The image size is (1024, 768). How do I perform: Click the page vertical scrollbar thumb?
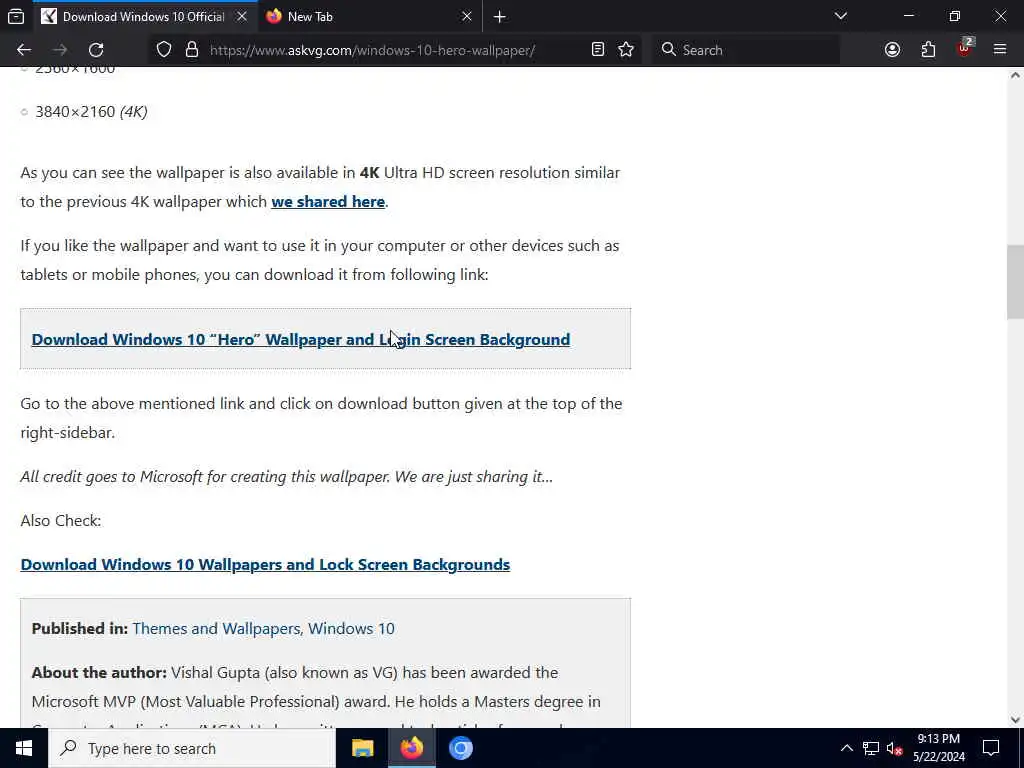(1015, 281)
